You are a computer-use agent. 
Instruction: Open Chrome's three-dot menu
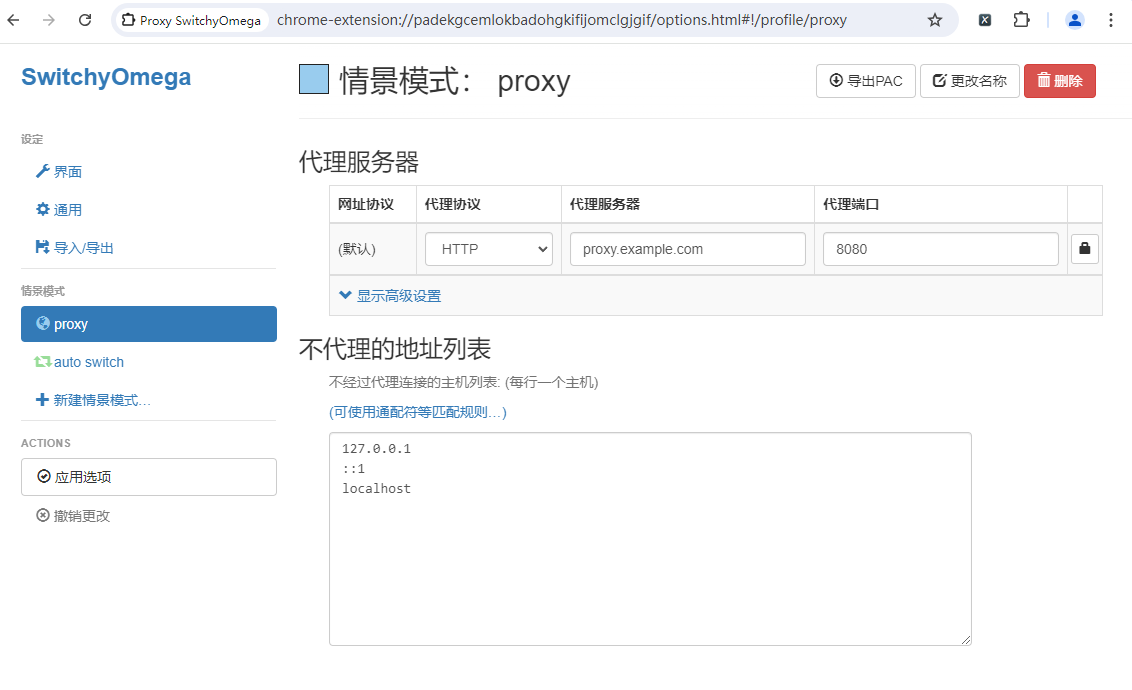(x=1111, y=18)
